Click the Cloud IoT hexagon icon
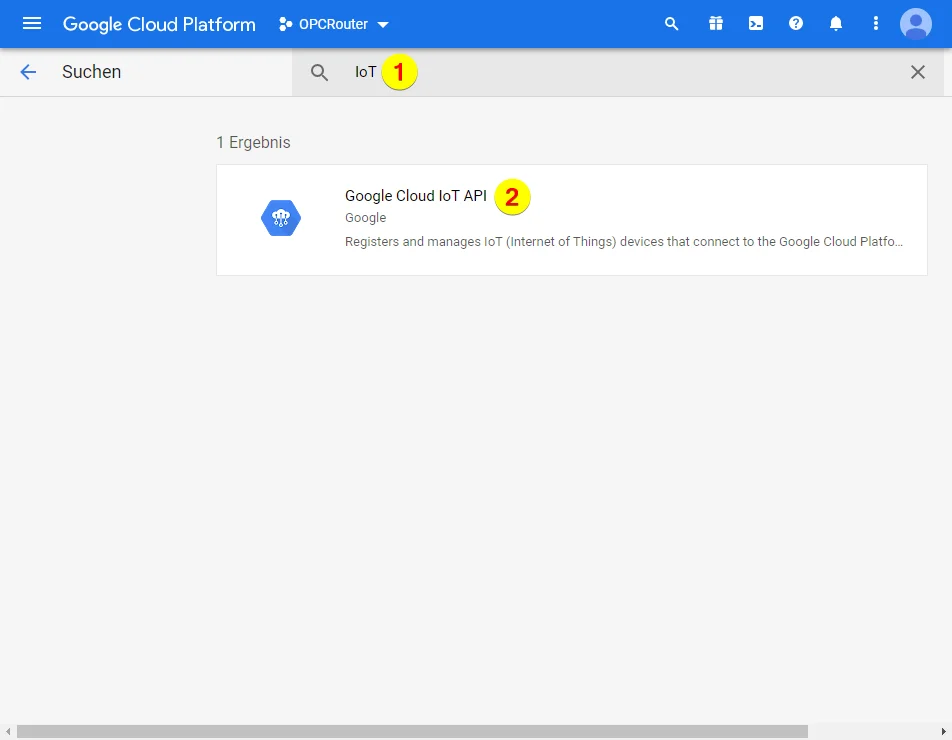Image resolution: width=952 pixels, height=740 pixels. (x=281, y=218)
